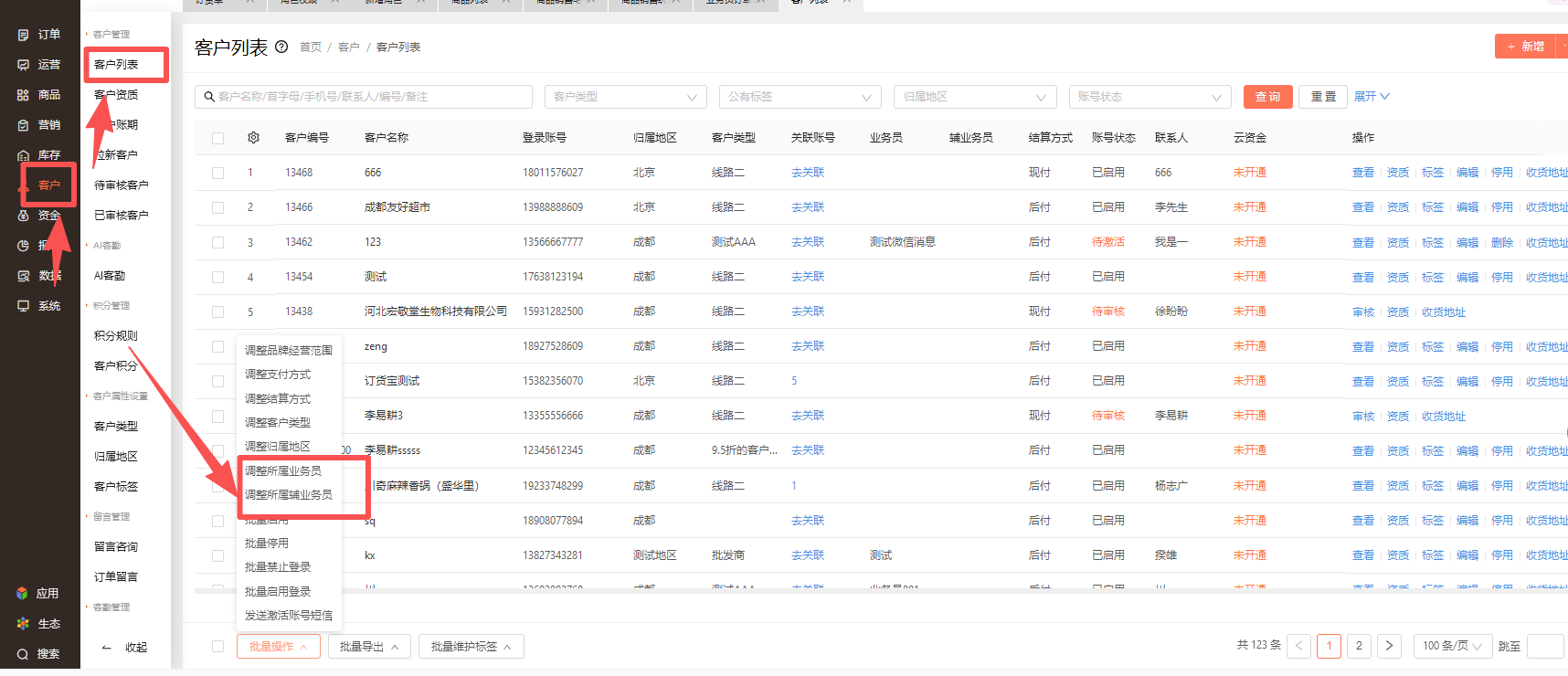Go to next page arrow in pagination
The width and height of the screenshot is (1568, 676).
(1389, 646)
